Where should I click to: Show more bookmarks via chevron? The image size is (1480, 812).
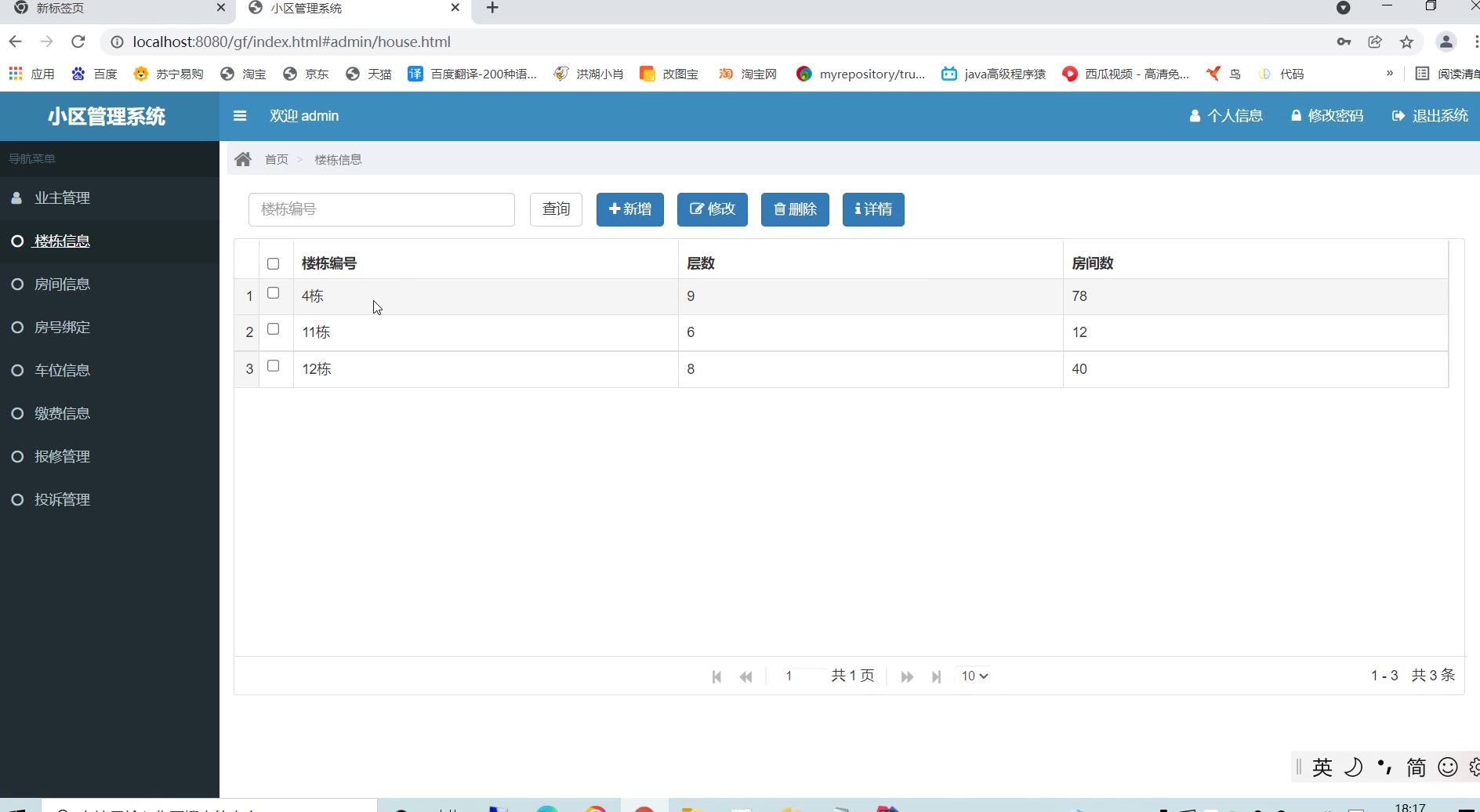click(x=1390, y=73)
